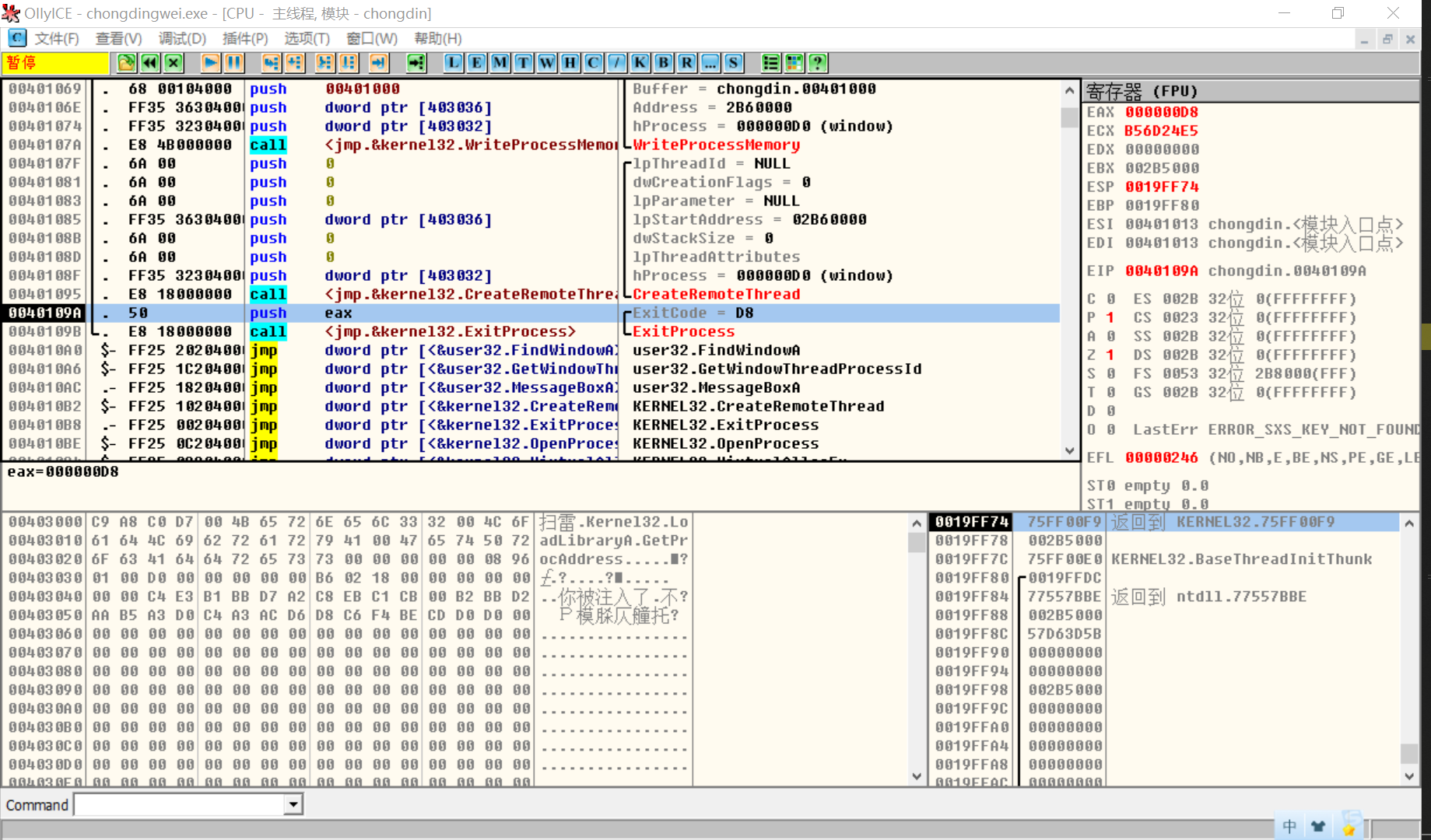The image size is (1431, 840).
Task: Show Threads window with T button
Action: point(524,63)
